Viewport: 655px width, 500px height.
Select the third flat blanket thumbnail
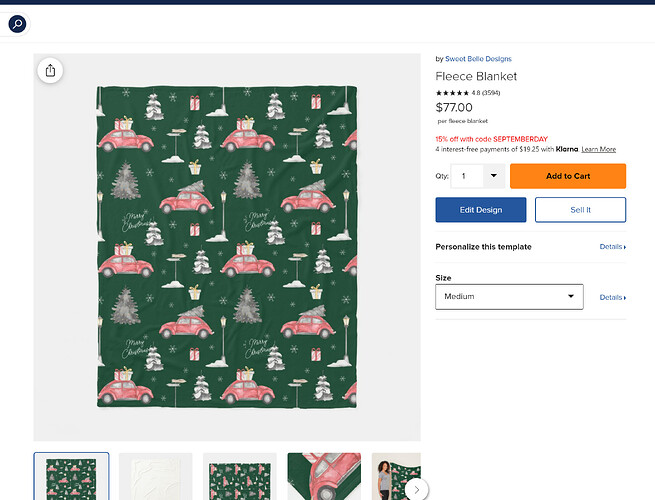[x=240, y=477]
